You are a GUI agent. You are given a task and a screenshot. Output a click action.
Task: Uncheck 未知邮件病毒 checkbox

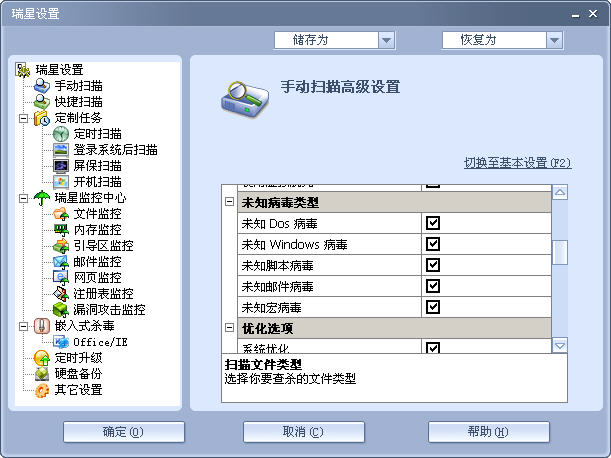click(433, 286)
